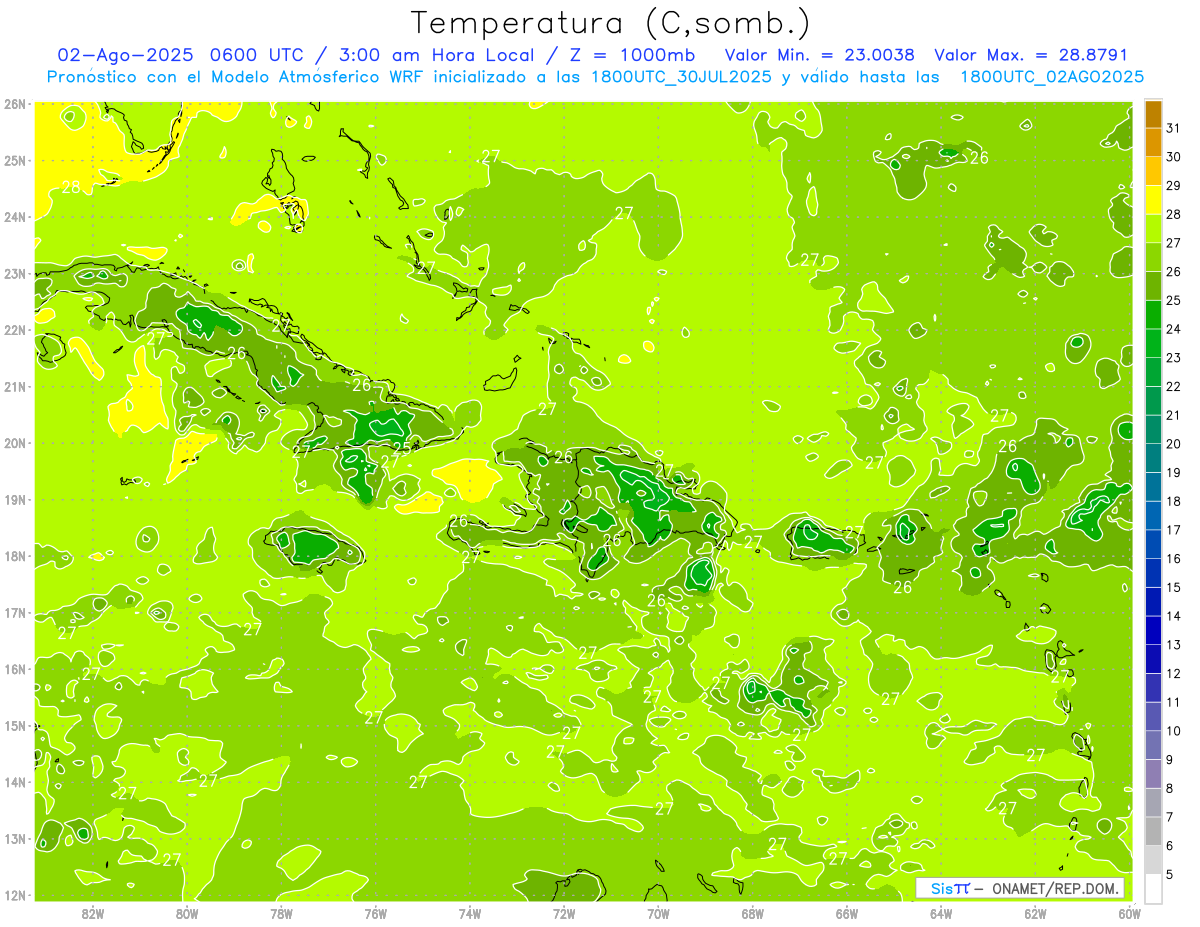Click the Sisππ ONAMET/REP.DOM. logo box
1200x927 pixels.
[x=1020, y=888]
